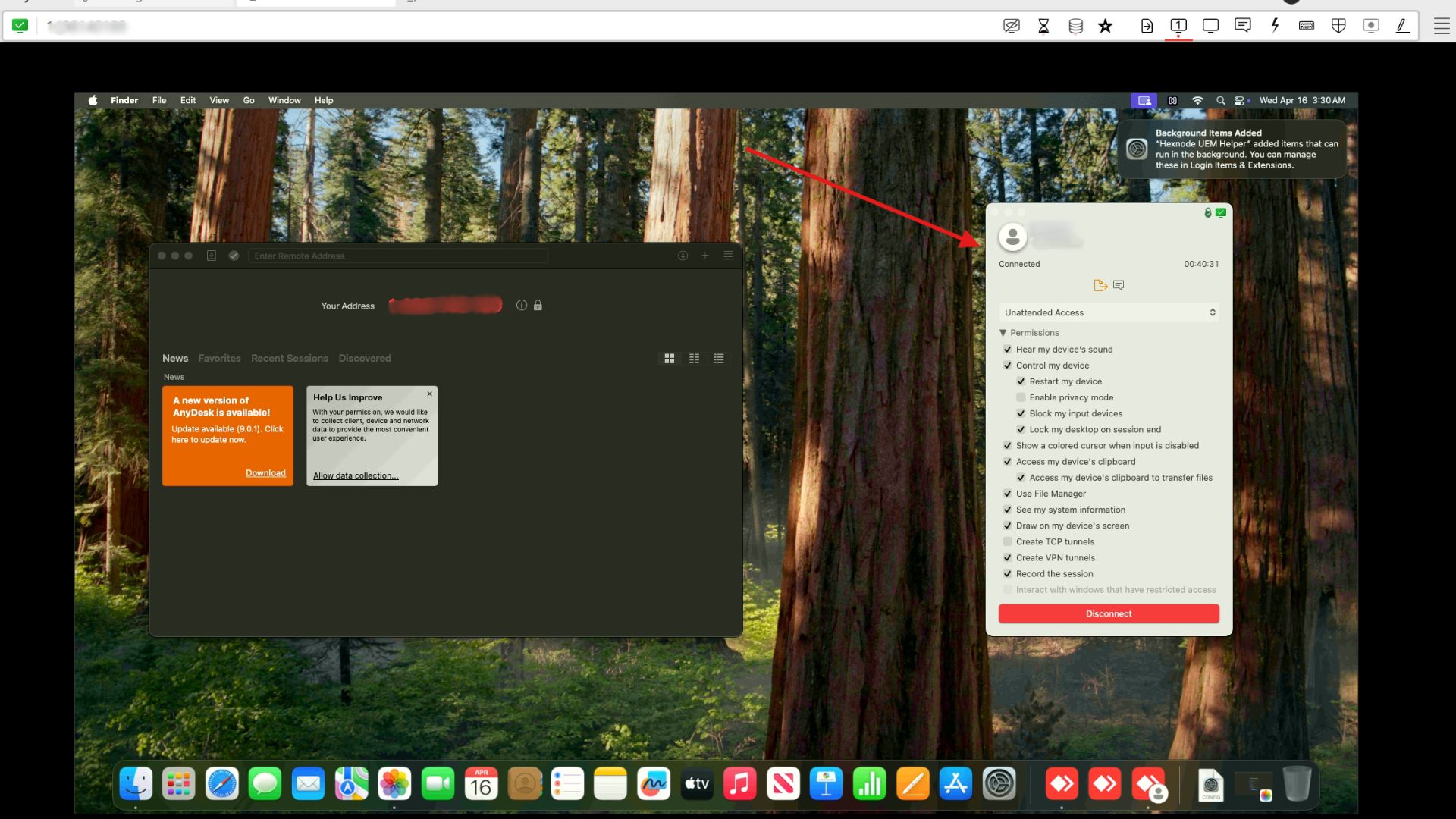Open the hamburger menu at top right
The image size is (1456, 819).
point(1442,26)
